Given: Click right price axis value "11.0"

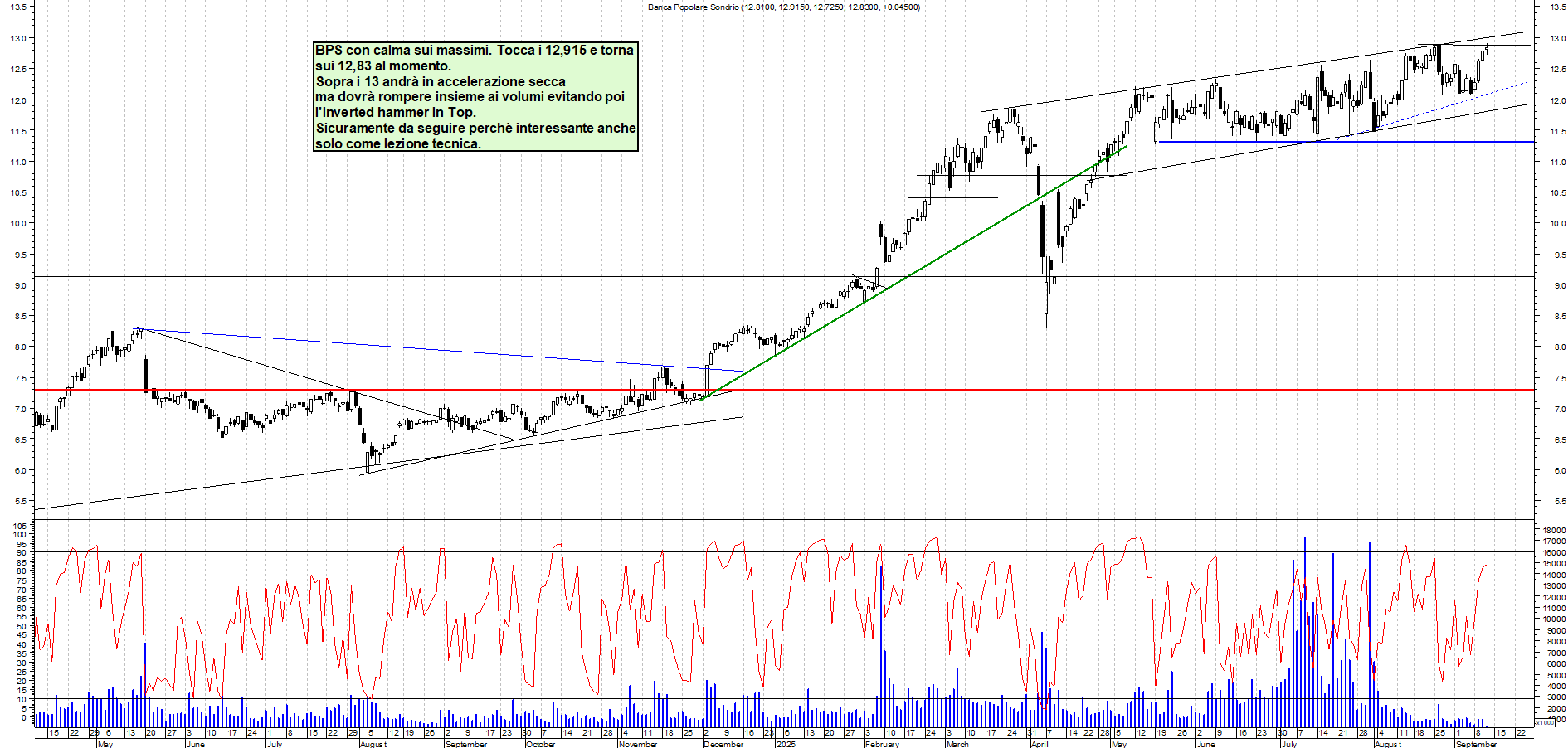Looking at the screenshot, I should pos(1559,162).
